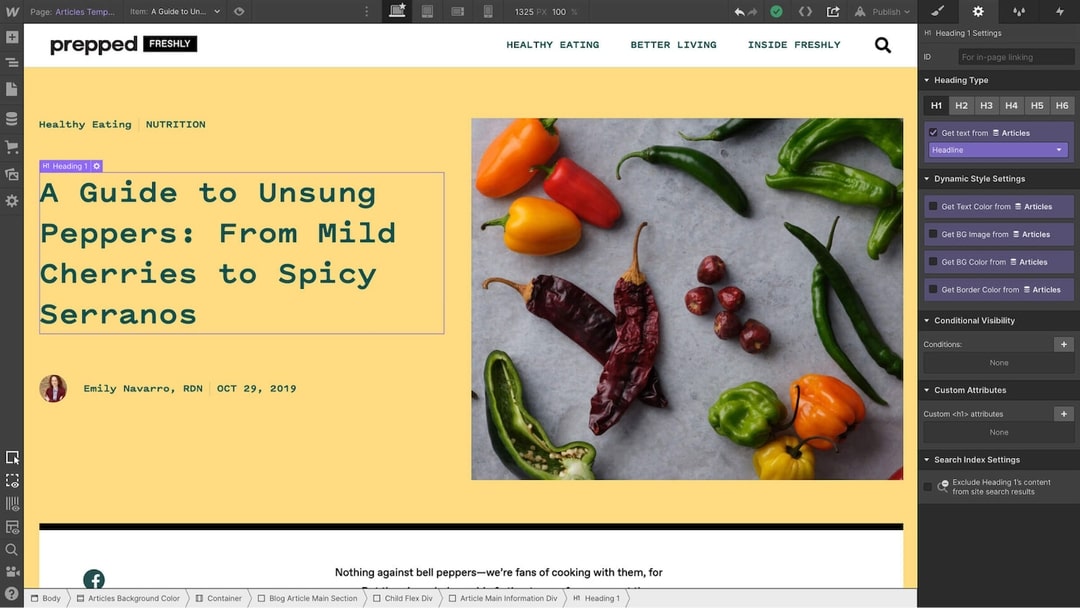Set heading type to H3
Viewport: 1080px width, 608px height.
point(986,105)
